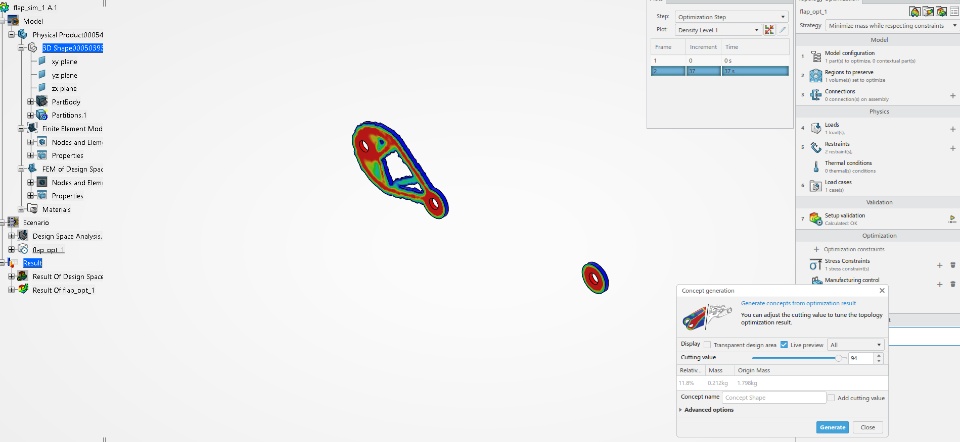This screenshot has width=960, height=442.
Task: Open Model configuration step icon
Action: [x=816, y=56]
